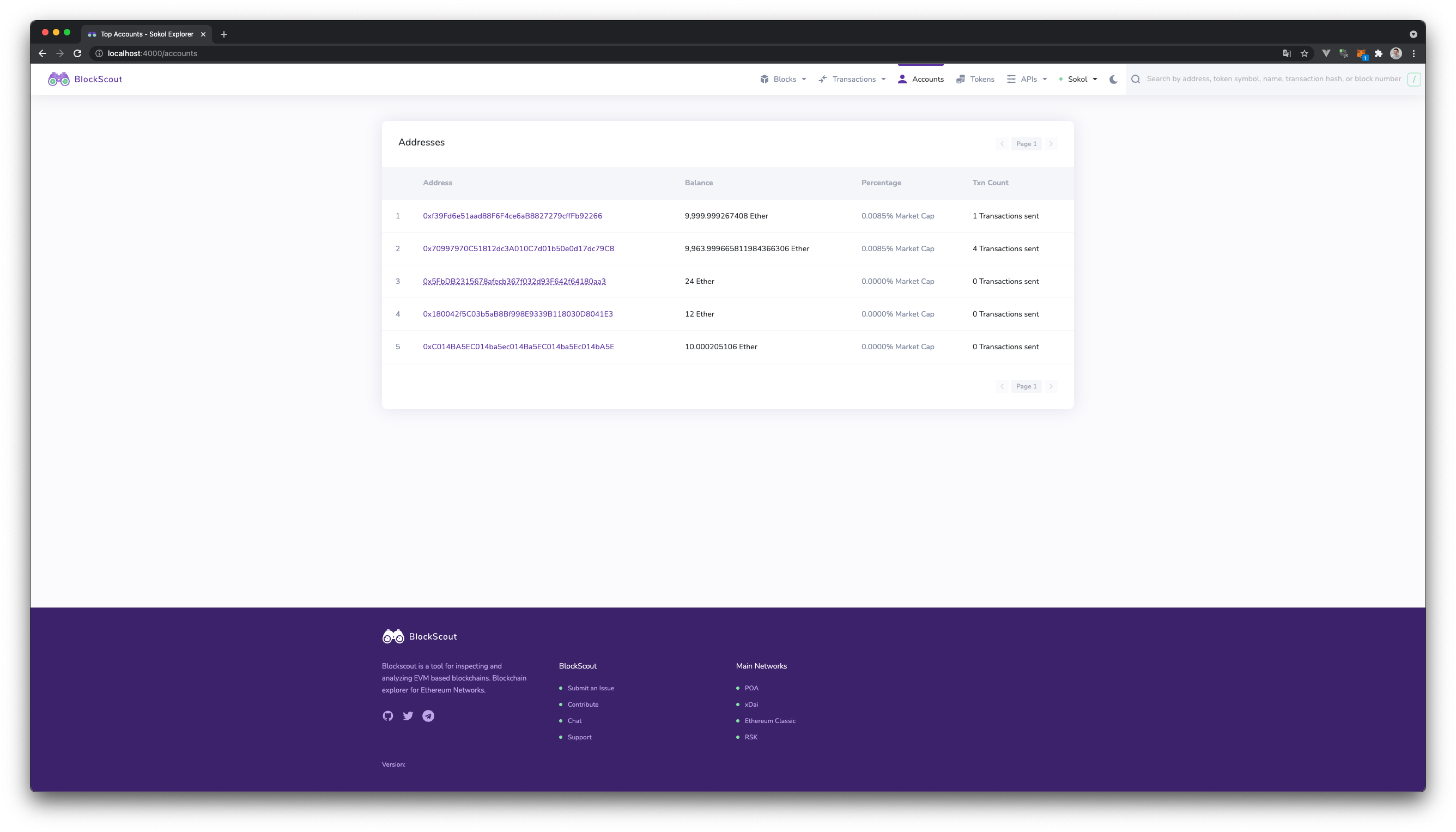Screen dimensions: 1456x832
Task: Reload page with browser refresh icon
Action: click(78, 54)
